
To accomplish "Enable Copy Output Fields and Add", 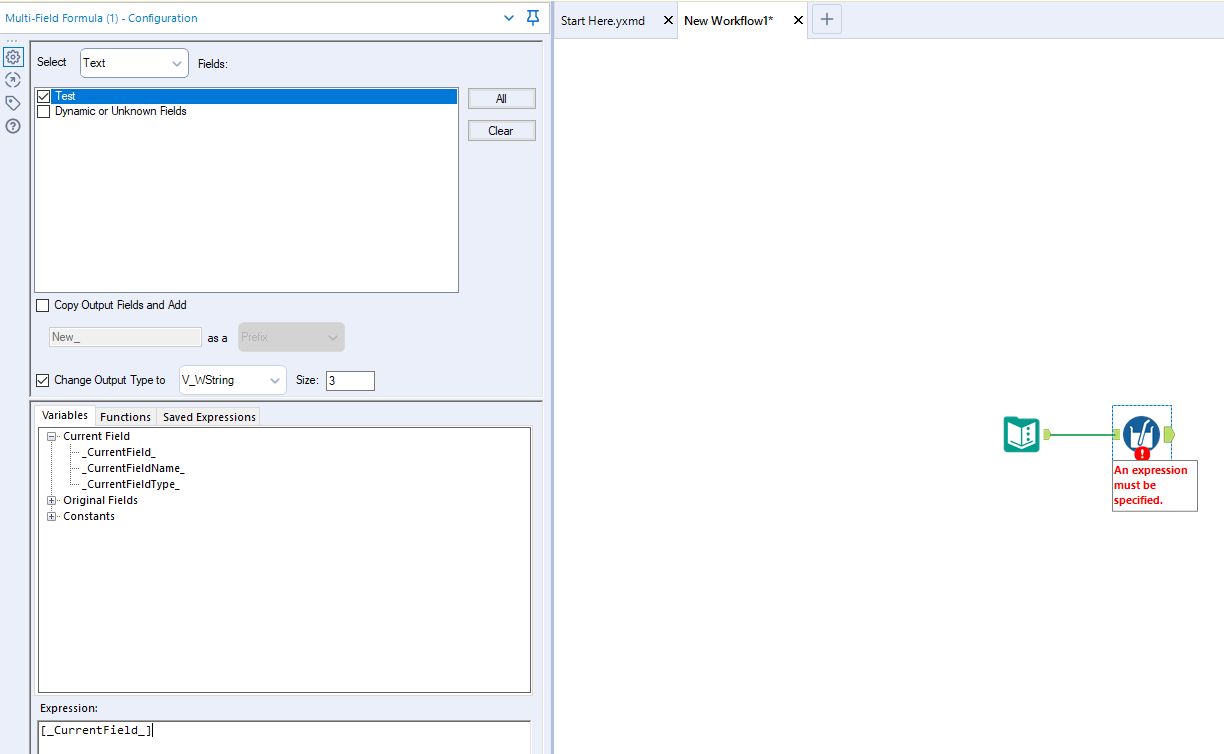I will tap(42, 305).
